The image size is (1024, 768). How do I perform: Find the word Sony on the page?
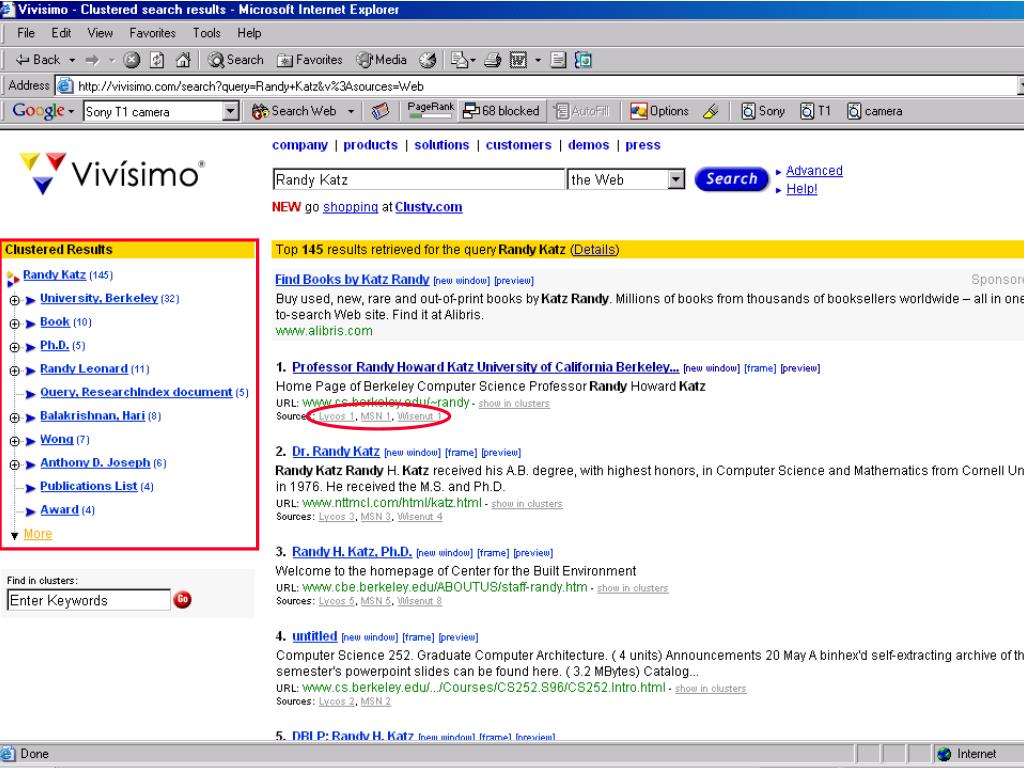(x=763, y=111)
